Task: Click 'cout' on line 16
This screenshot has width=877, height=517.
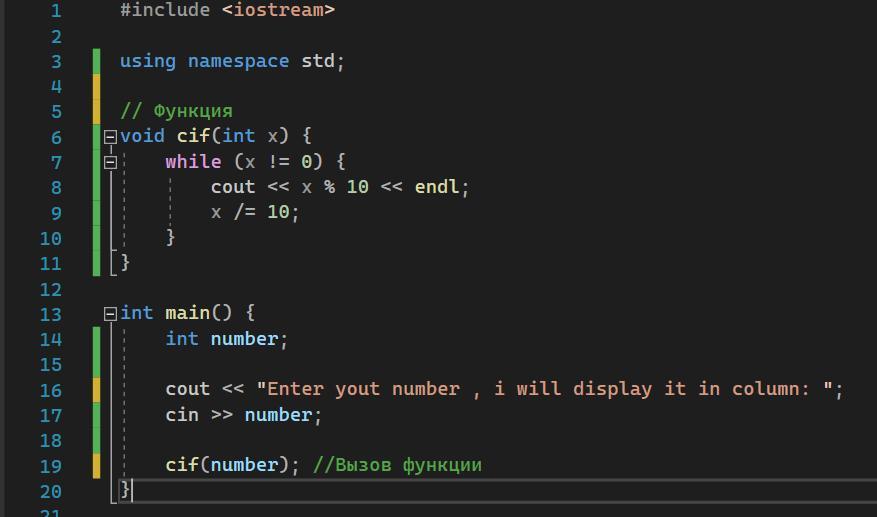Action: click(187, 389)
